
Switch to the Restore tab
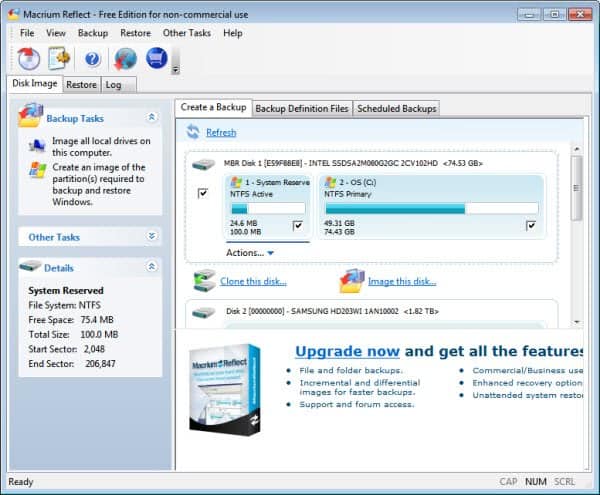tap(82, 85)
